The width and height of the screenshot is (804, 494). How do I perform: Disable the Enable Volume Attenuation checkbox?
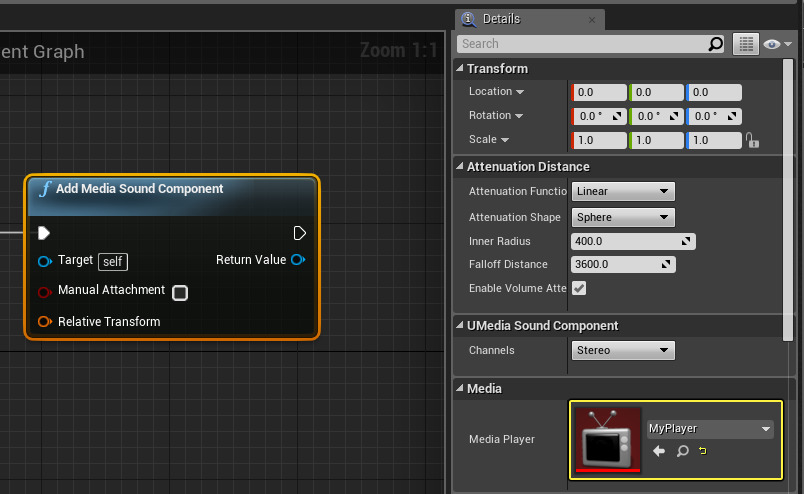coord(579,288)
